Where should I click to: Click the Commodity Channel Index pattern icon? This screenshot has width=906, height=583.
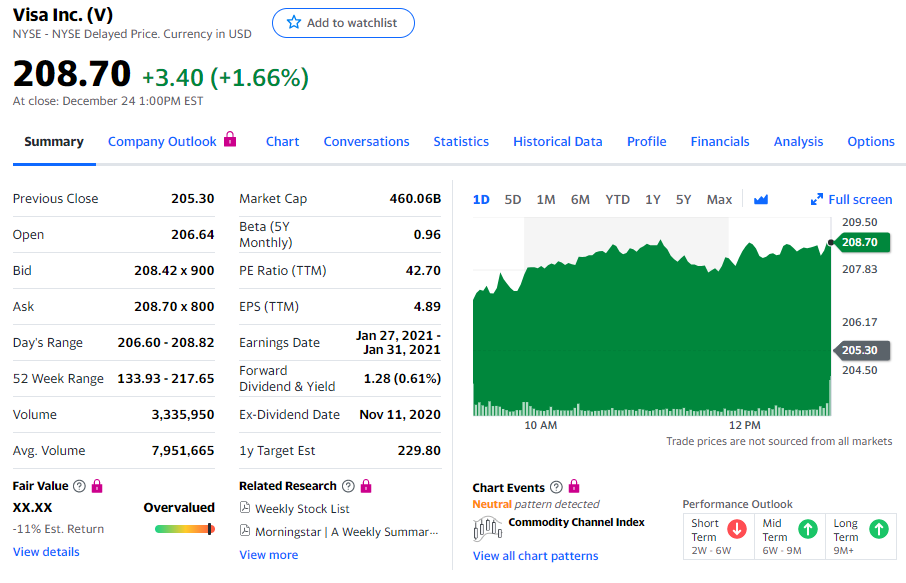click(x=487, y=528)
